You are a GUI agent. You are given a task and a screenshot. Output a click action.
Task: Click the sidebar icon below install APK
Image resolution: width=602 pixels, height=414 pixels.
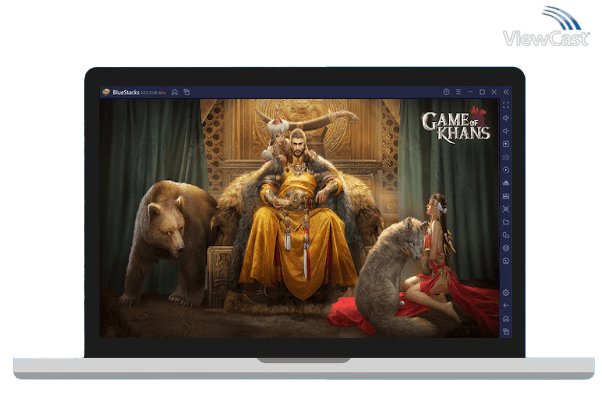tap(506, 196)
